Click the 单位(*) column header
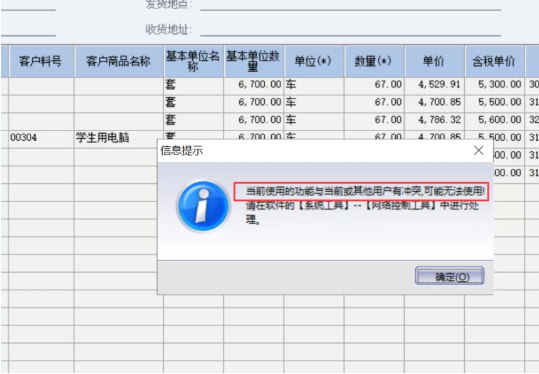The height and width of the screenshot is (374, 539). coord(314,61)
